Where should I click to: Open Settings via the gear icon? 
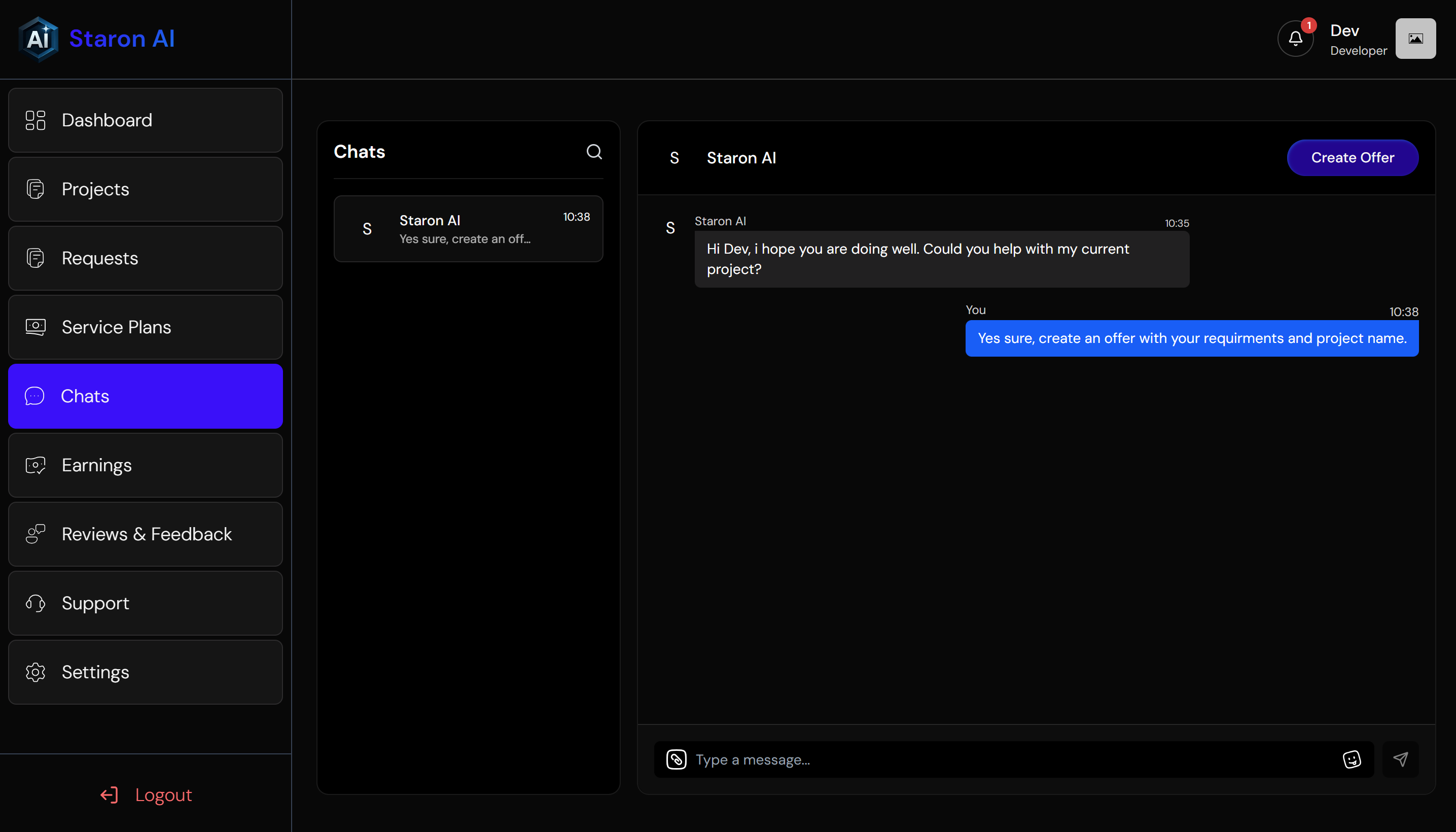(35, 673)
